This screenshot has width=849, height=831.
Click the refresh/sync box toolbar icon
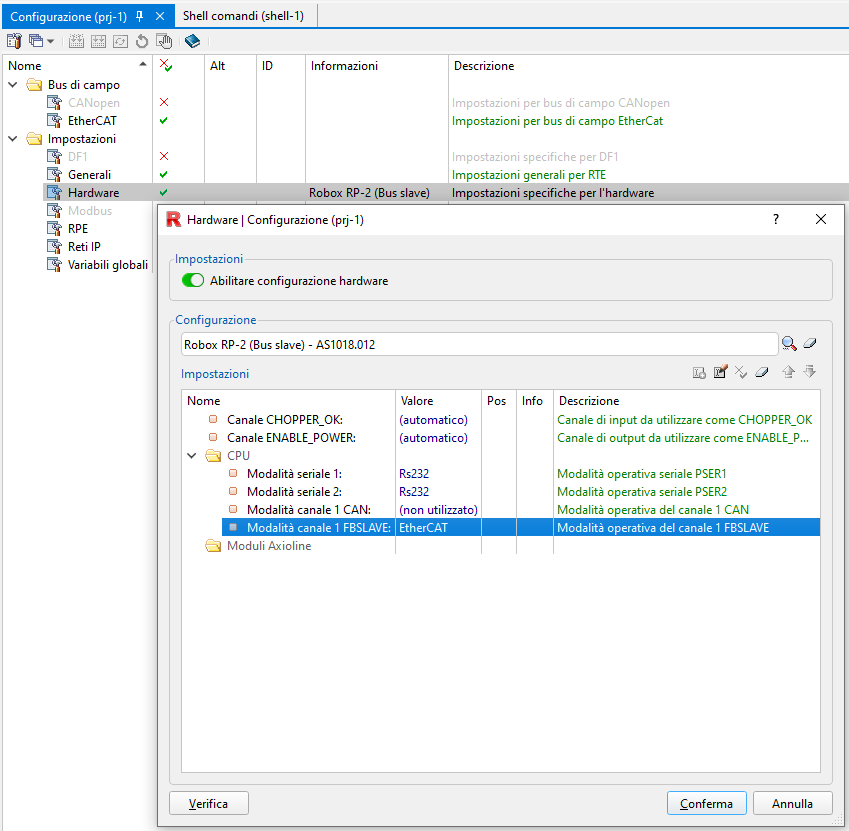coord(120,41)
